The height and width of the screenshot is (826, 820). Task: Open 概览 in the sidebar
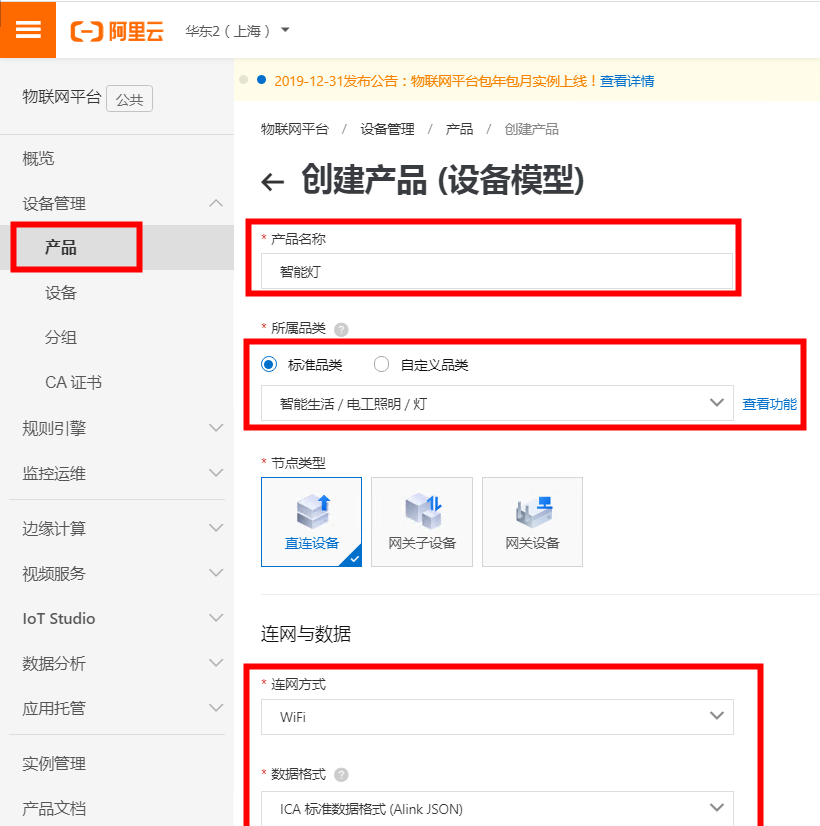[x=38, y=158]
